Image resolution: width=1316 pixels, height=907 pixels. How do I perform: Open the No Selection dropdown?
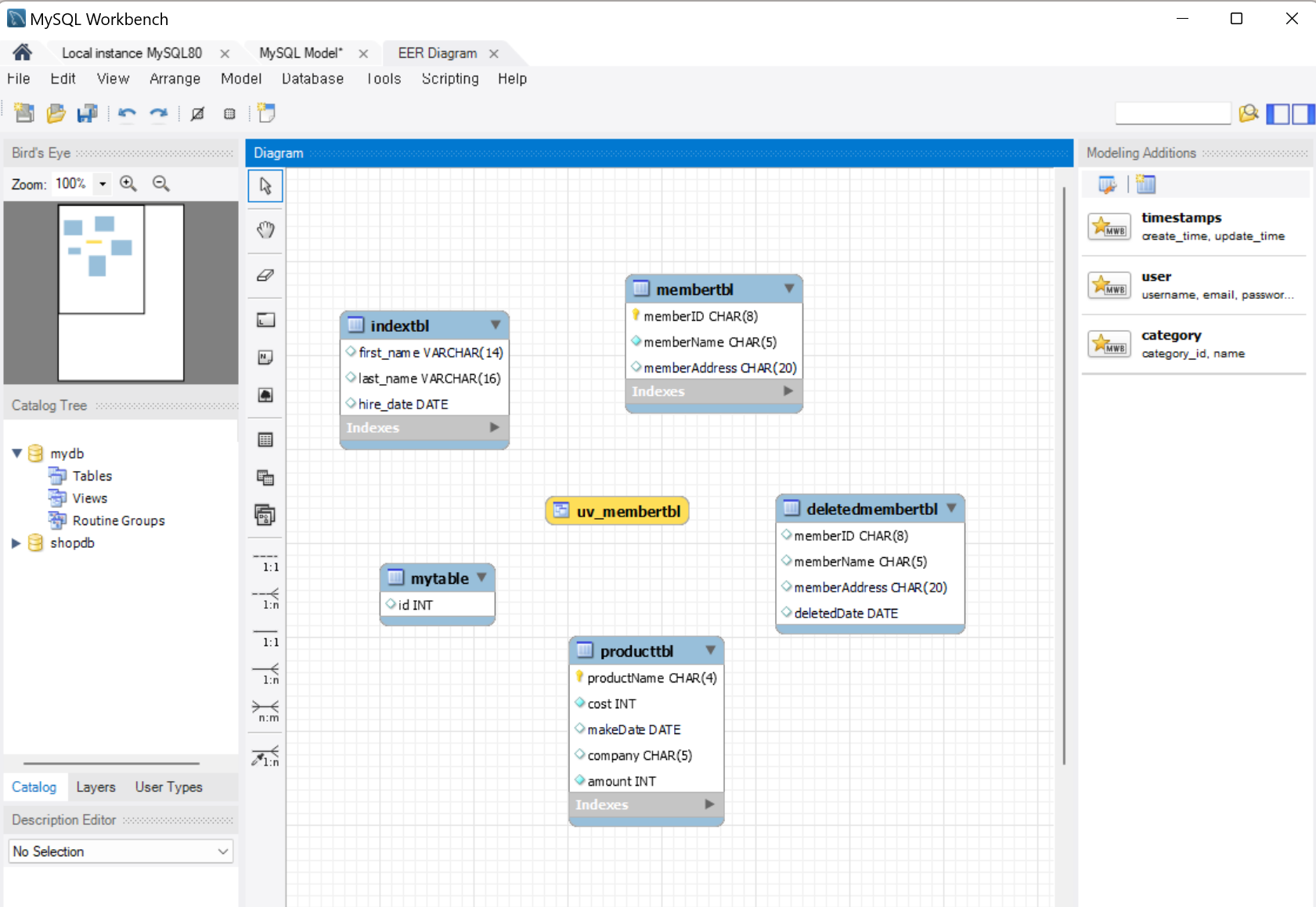121,851
